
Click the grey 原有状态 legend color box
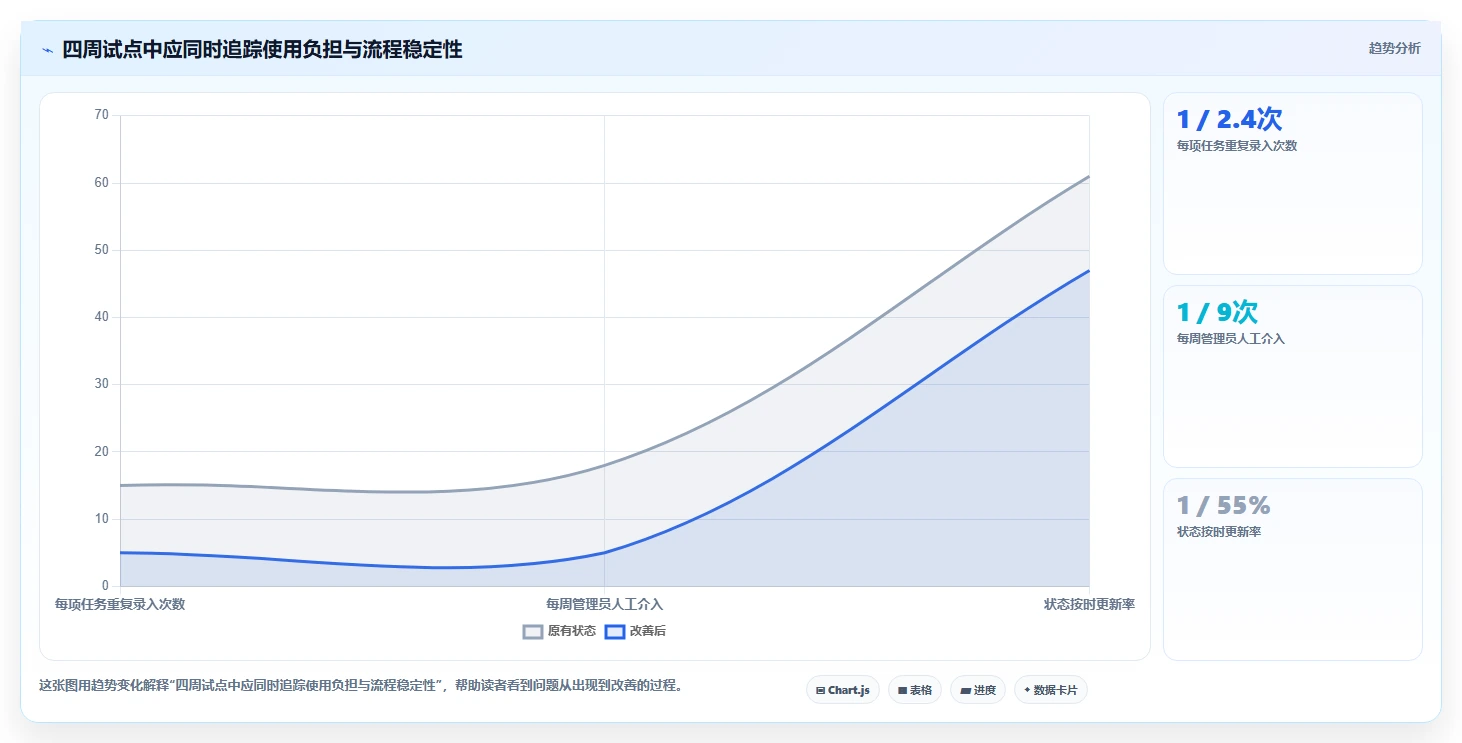(533, 631)
